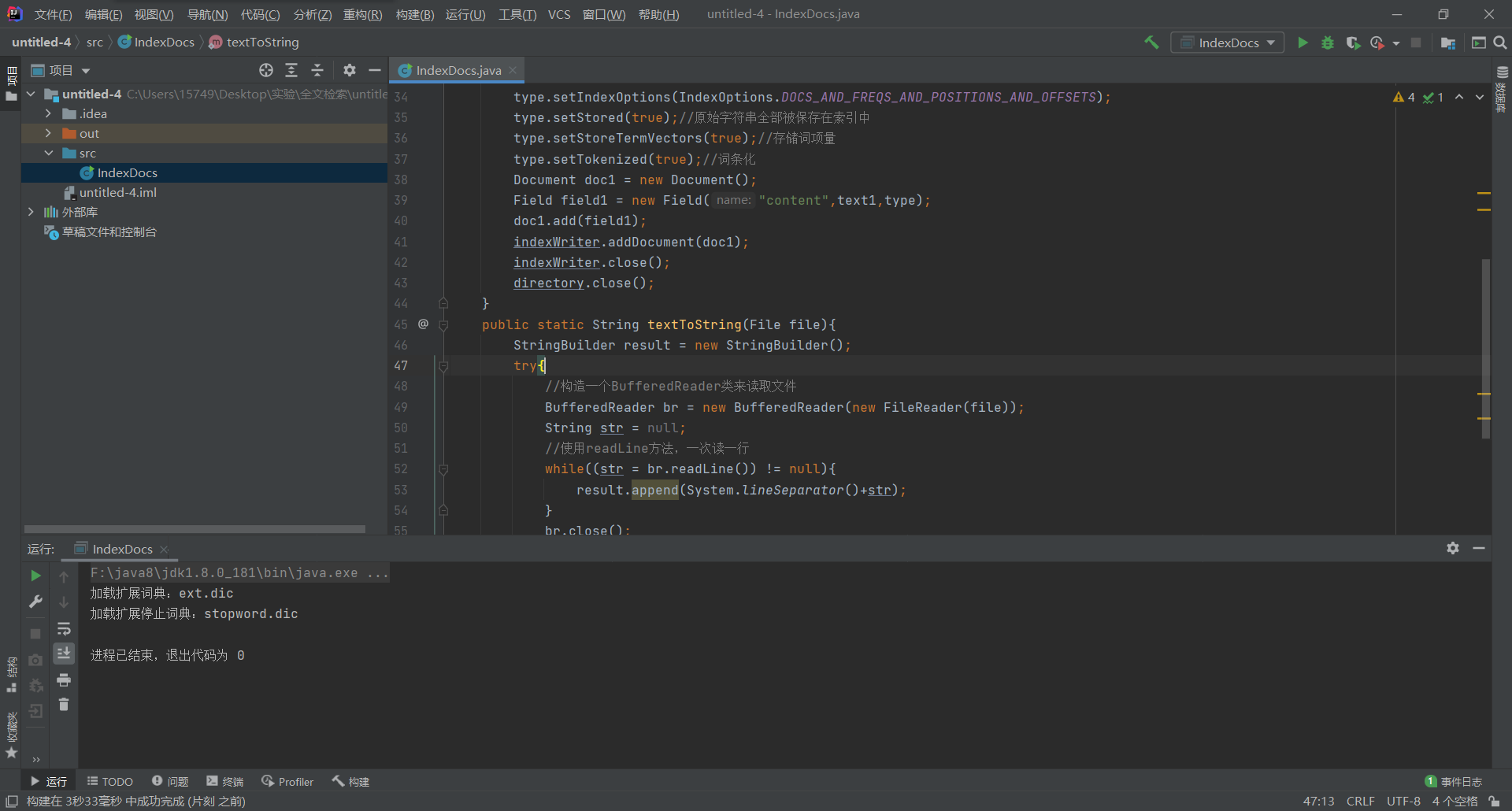Toggle soft-wrap in run console
This screenshot has height=811, width=1512.
pos(64,628)
